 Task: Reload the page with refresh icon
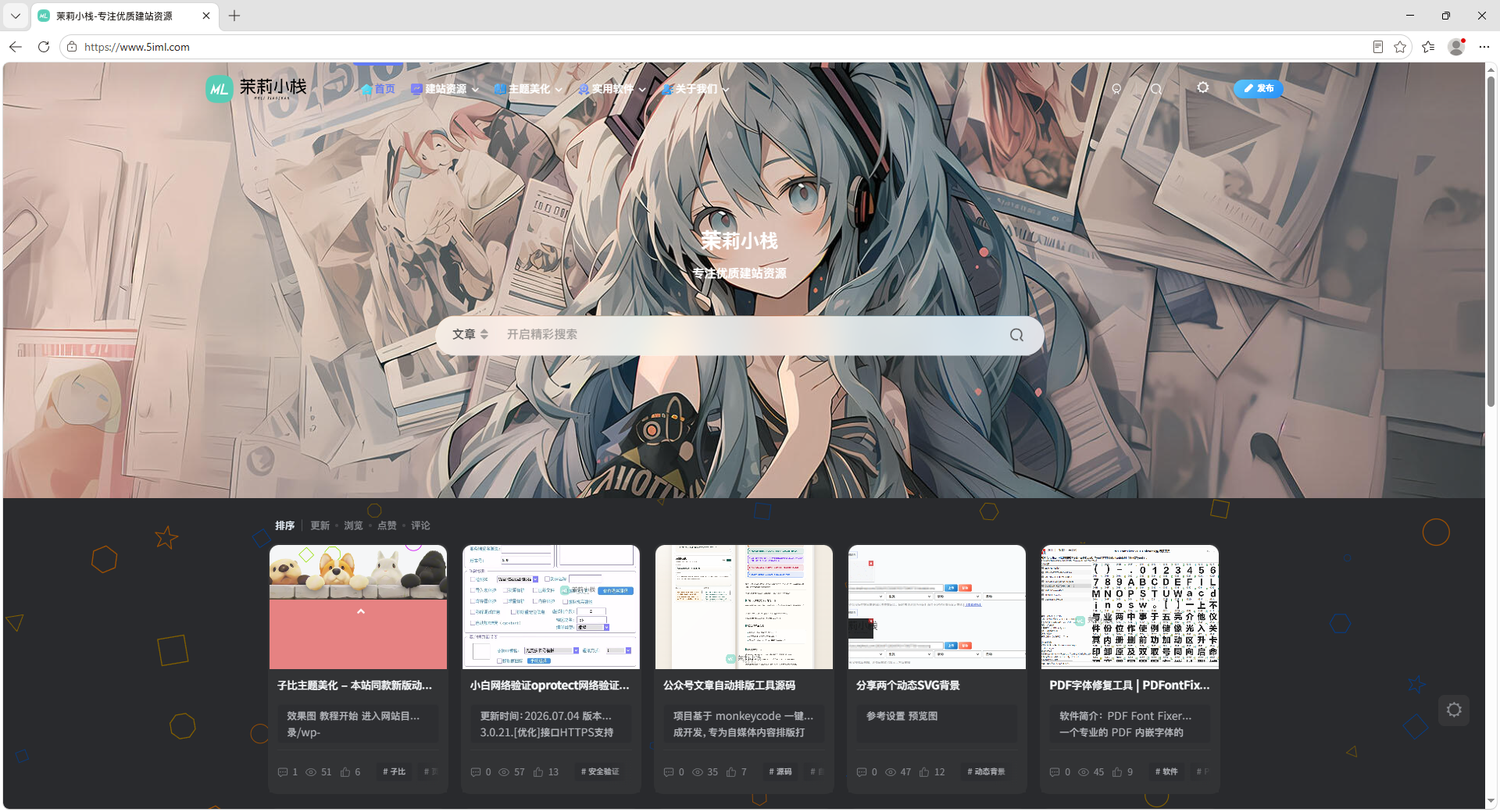click(x=44, y=47)
